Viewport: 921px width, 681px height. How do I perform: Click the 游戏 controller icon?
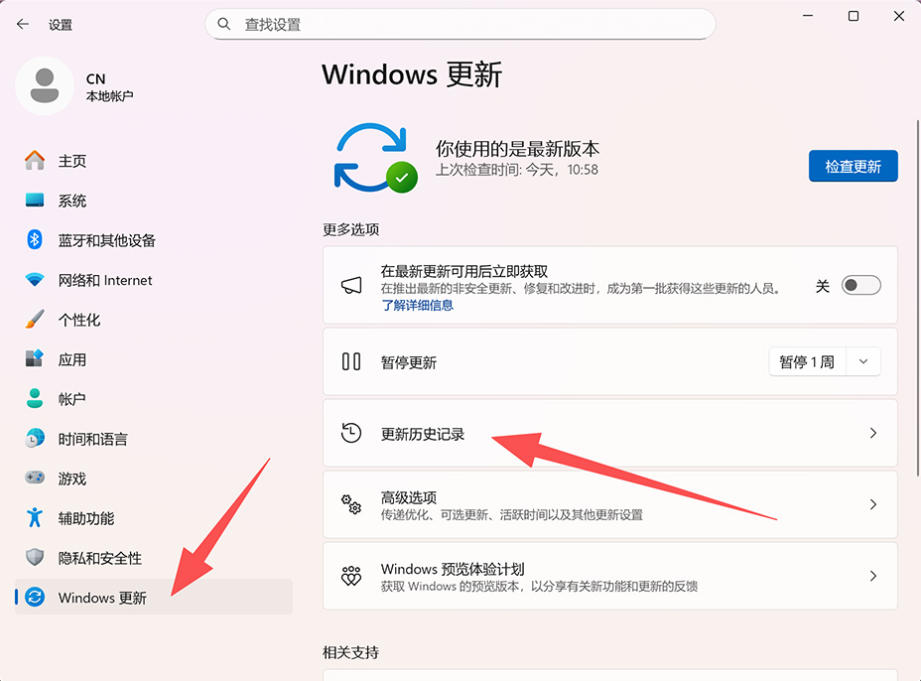[x=35, y=478]
